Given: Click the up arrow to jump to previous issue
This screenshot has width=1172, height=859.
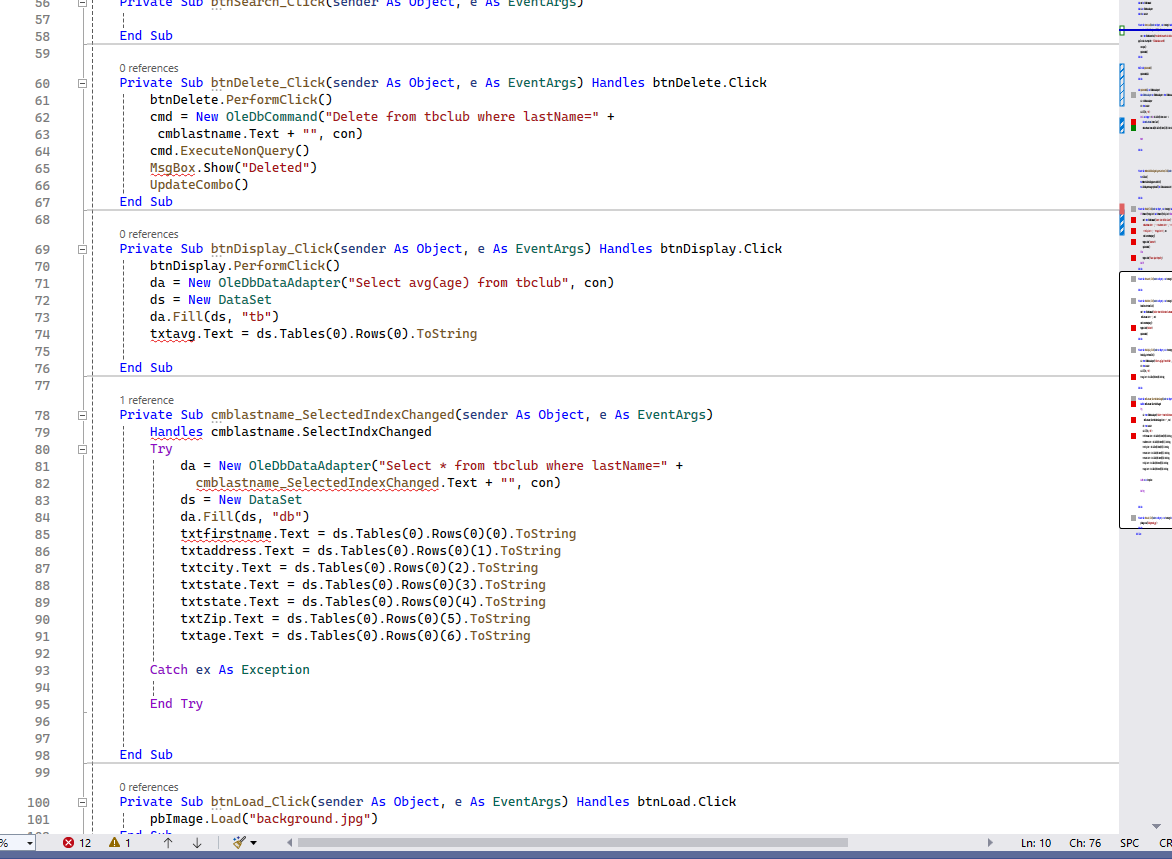Looking at the screenshot, I should [x=167, y=842].
